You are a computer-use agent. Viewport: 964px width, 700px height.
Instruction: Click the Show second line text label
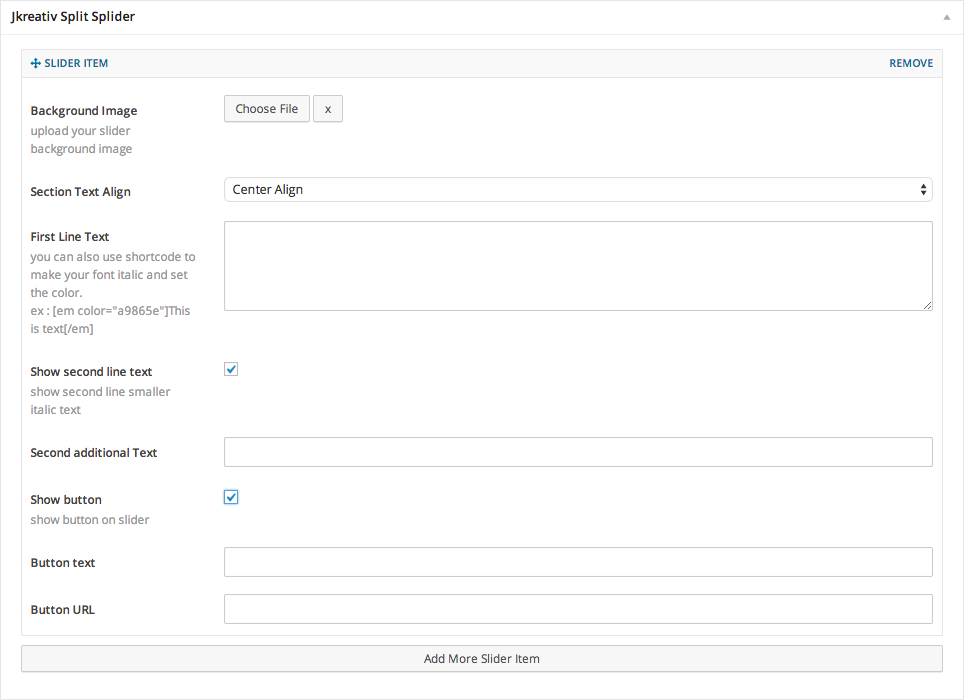(91, 372)
